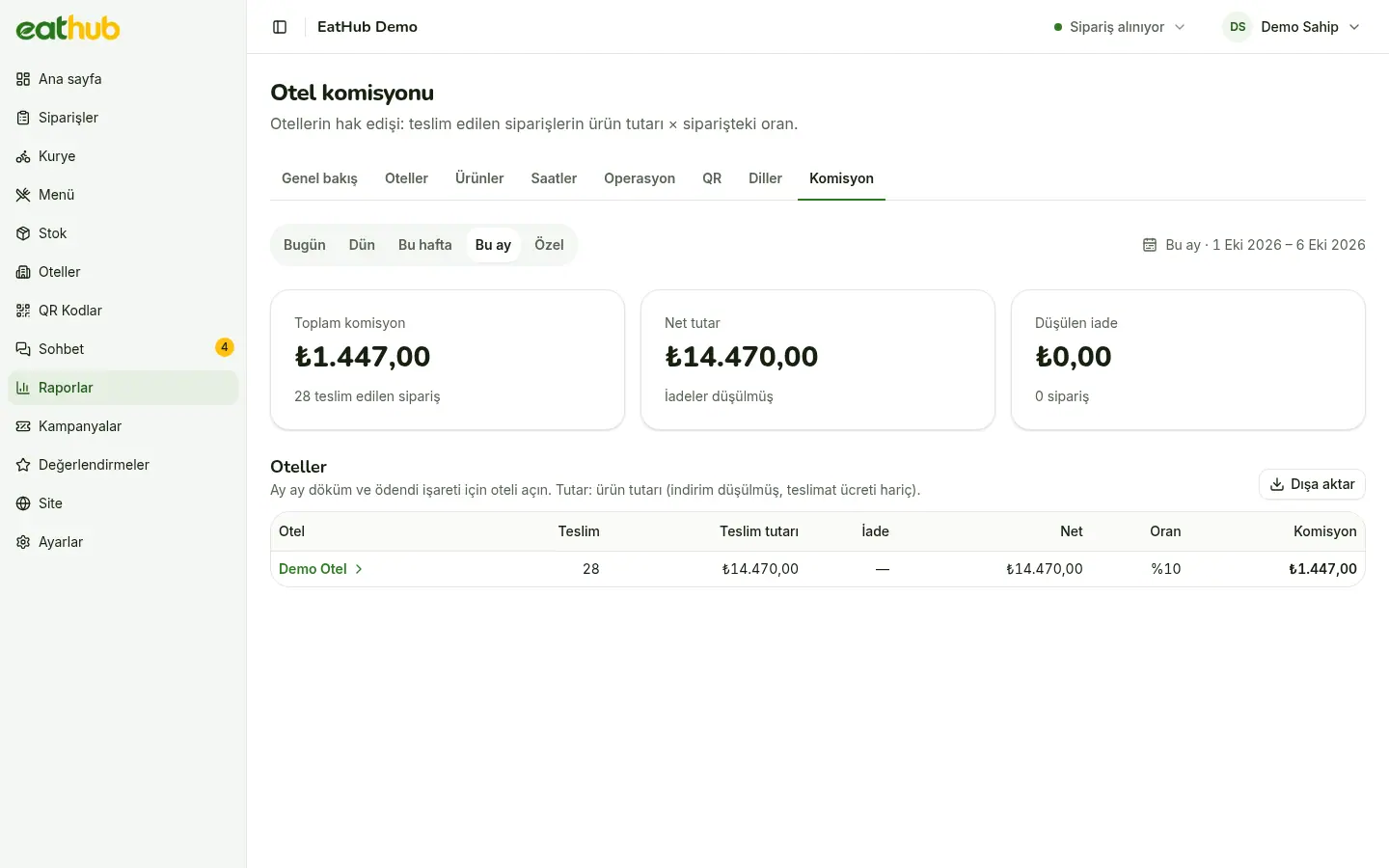Switch to Genel bakış tab

[319, 178]
